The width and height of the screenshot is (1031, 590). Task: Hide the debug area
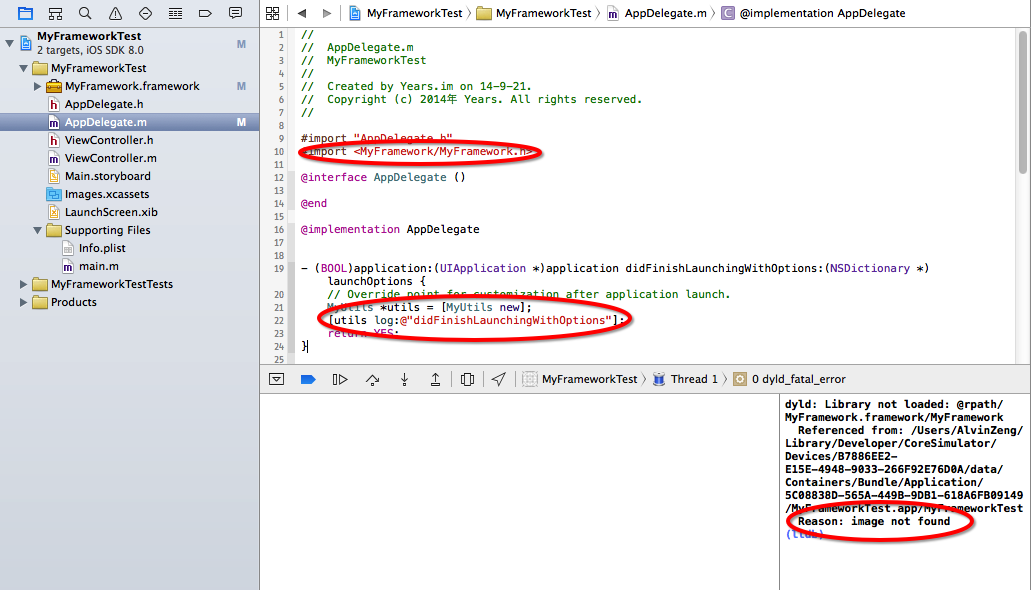[x=277, y=380]
